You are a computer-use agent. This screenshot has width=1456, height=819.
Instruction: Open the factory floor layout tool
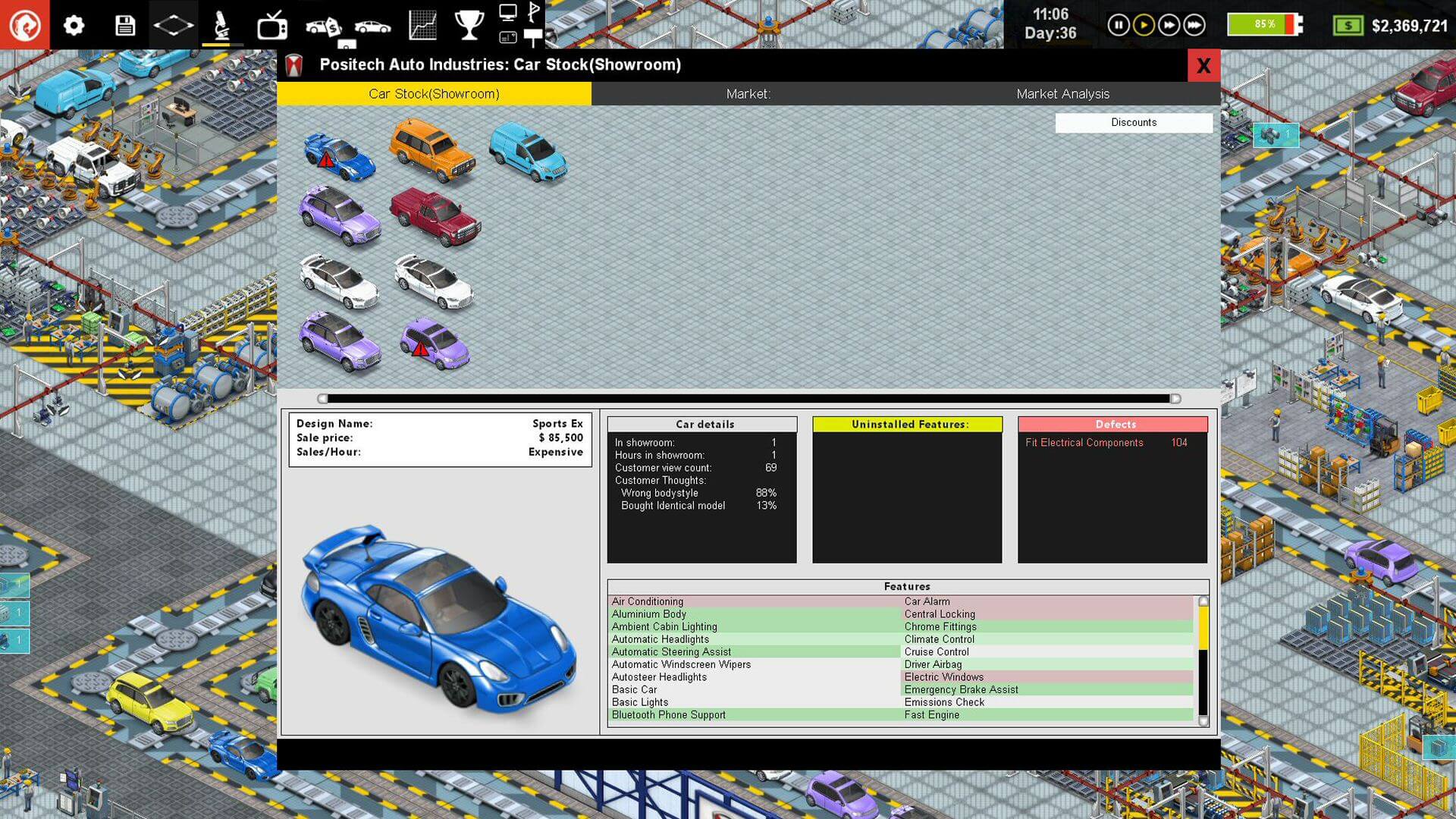click(173, 26)
